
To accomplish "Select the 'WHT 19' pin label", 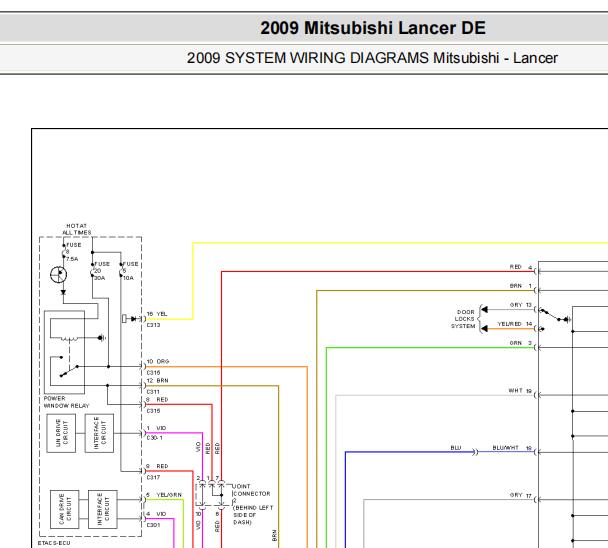I will (520, 391).
